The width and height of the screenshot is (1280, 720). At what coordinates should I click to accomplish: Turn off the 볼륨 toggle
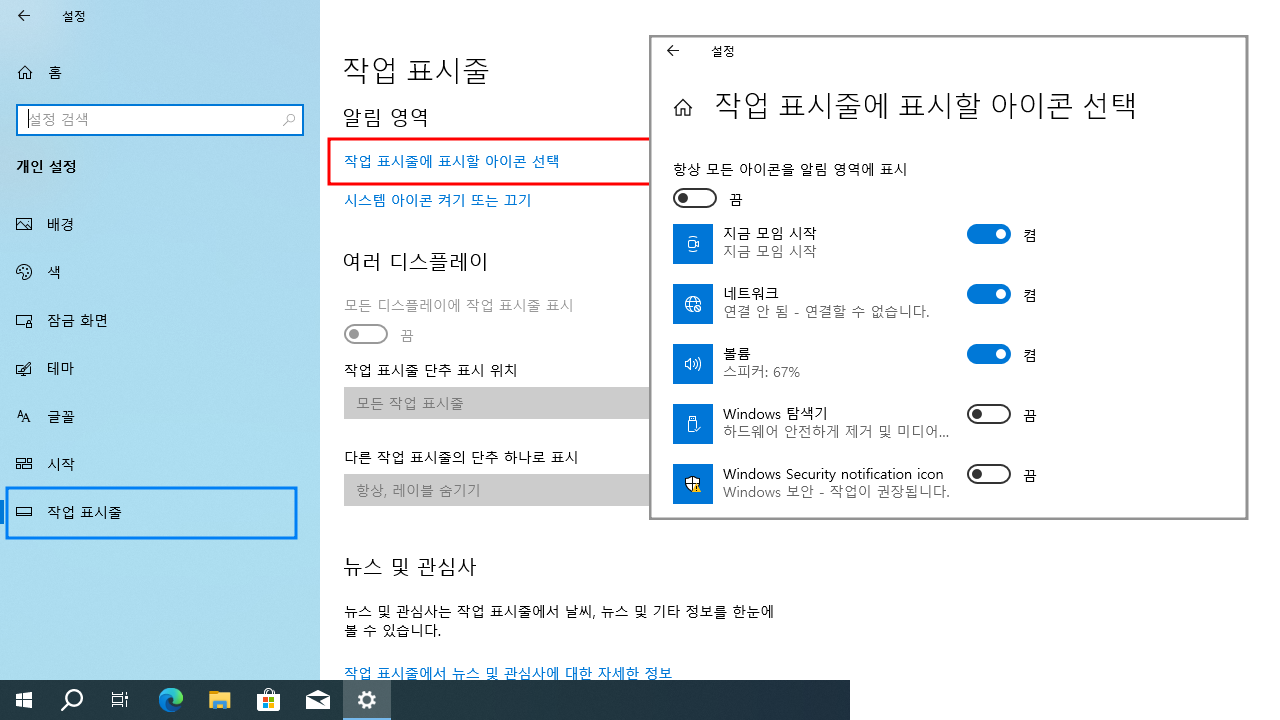[989, 354]
